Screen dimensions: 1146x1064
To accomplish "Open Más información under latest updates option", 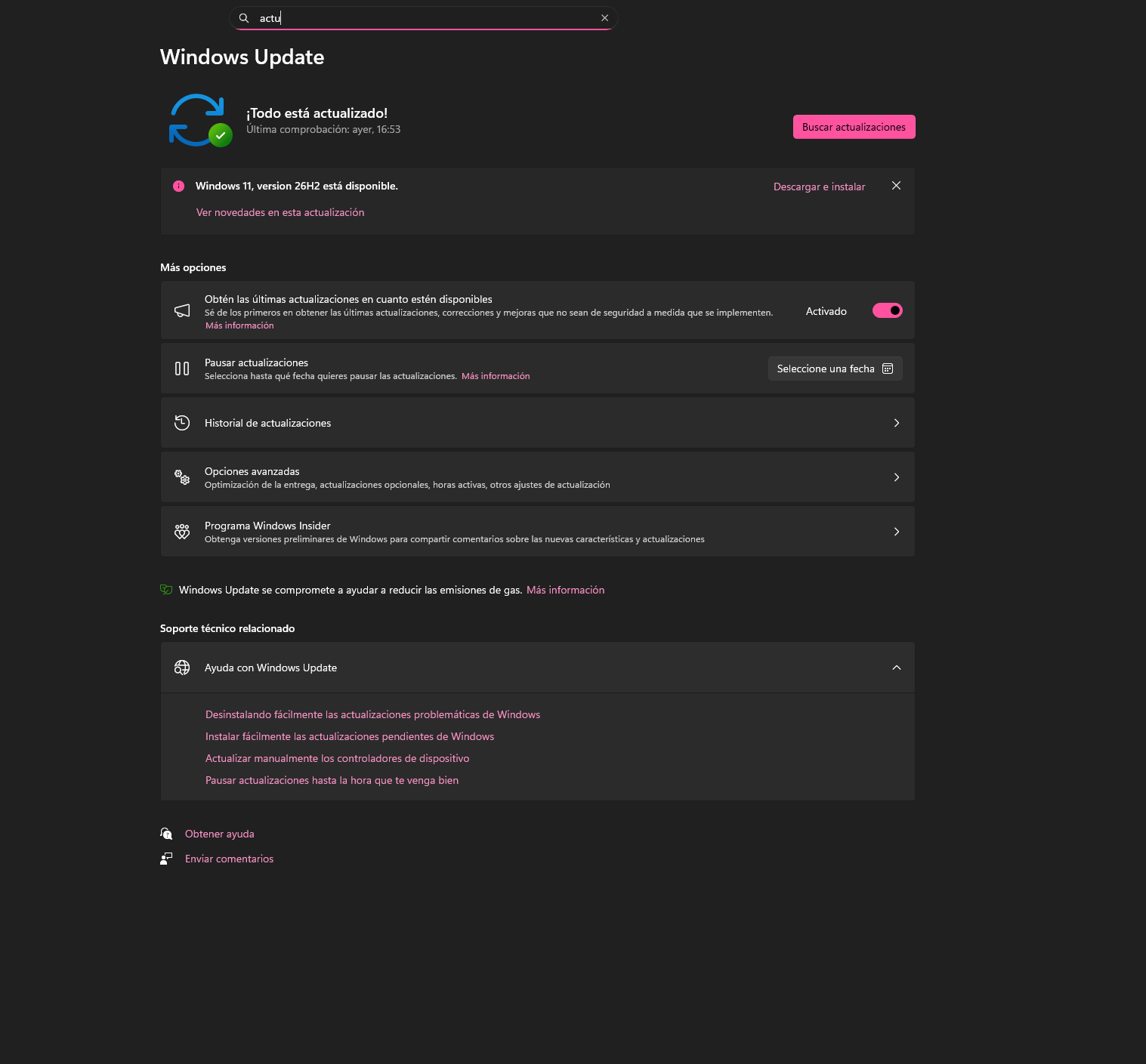I will pyautogui.click(x=239, y=325).
